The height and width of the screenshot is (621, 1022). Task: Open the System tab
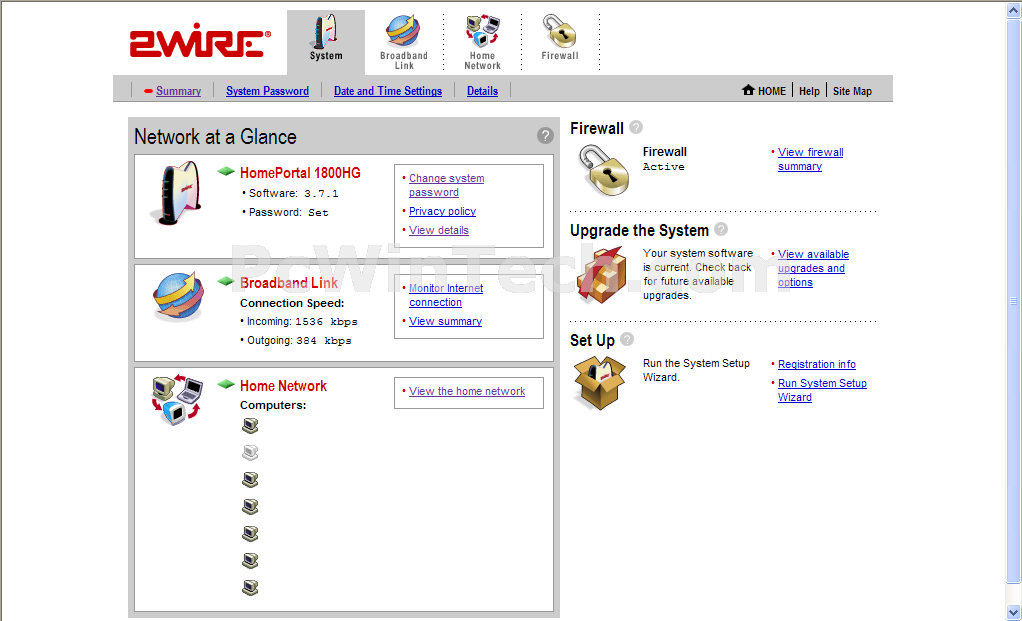coord(326,40)
